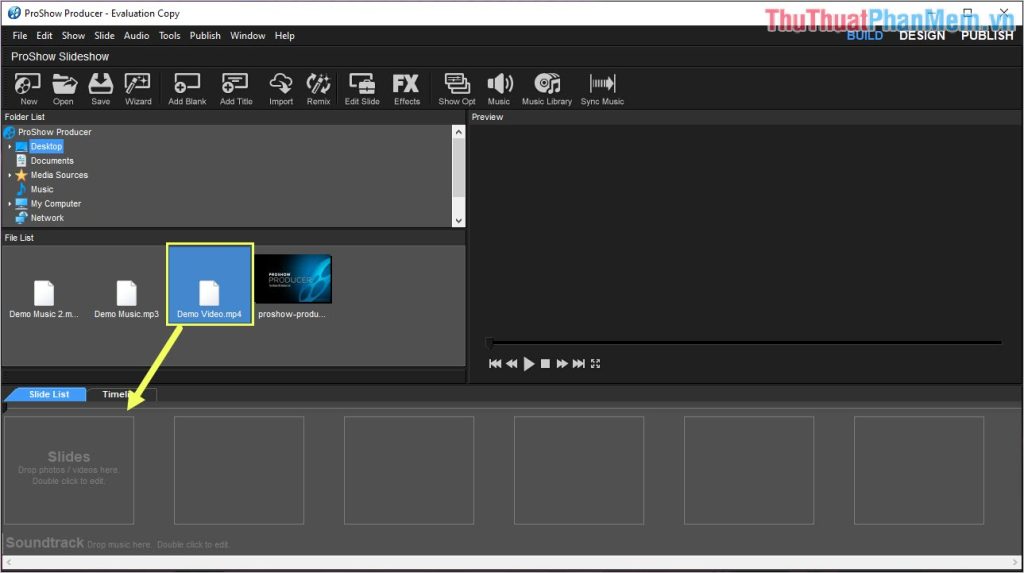Click the folder list scroll up arrow
Screen dimensions: 1024x573
click(458, 132)
